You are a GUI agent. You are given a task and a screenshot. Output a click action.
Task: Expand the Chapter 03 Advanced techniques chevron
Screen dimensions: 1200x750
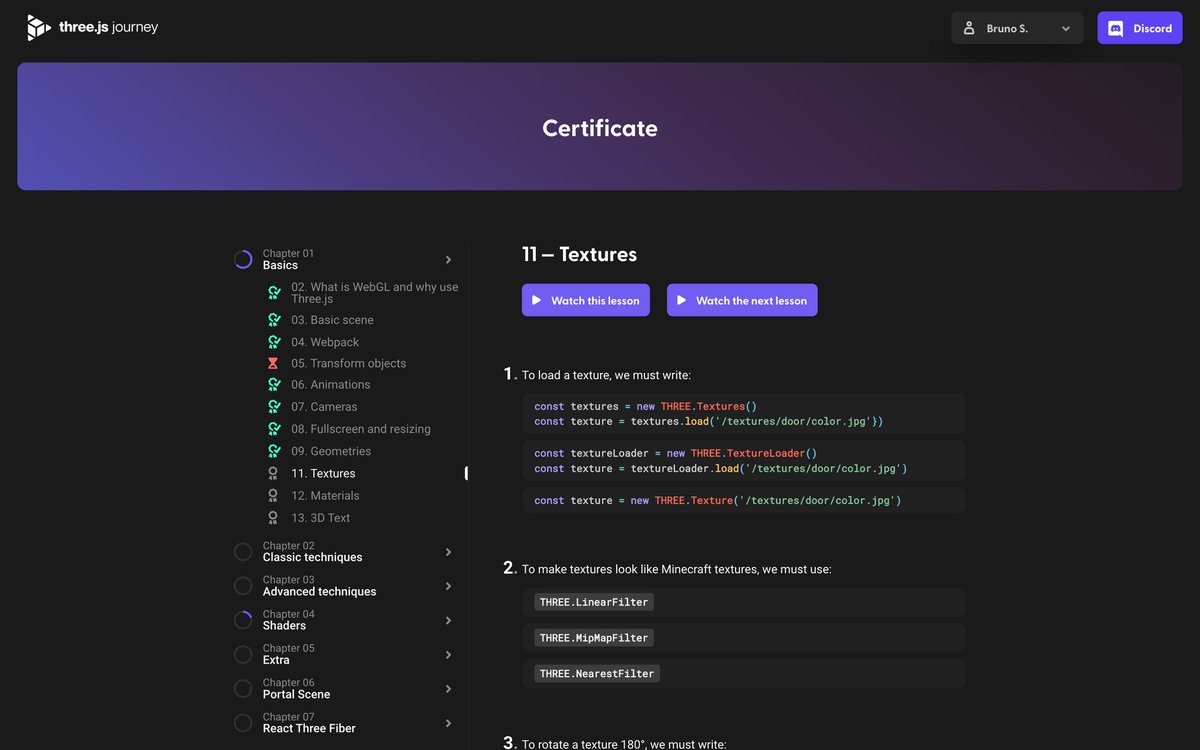tap(448, 586)
